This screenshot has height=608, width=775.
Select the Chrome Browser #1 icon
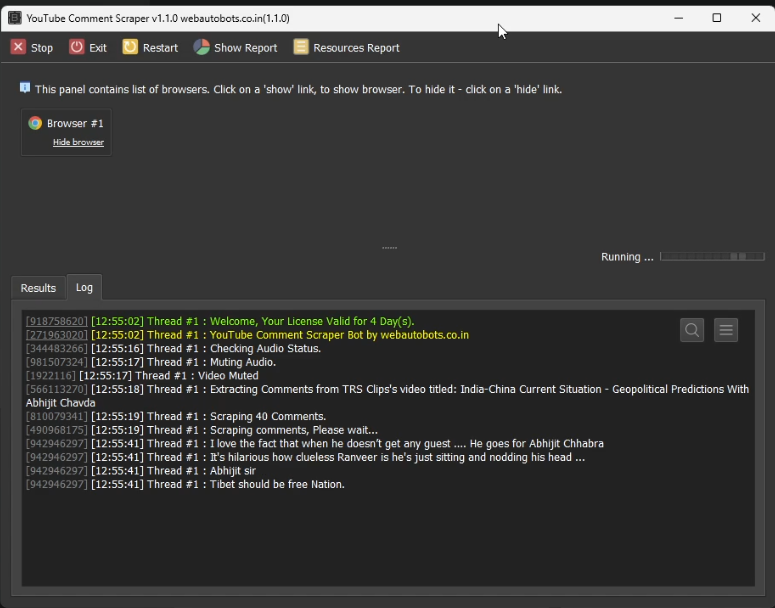tap(35, 123)
